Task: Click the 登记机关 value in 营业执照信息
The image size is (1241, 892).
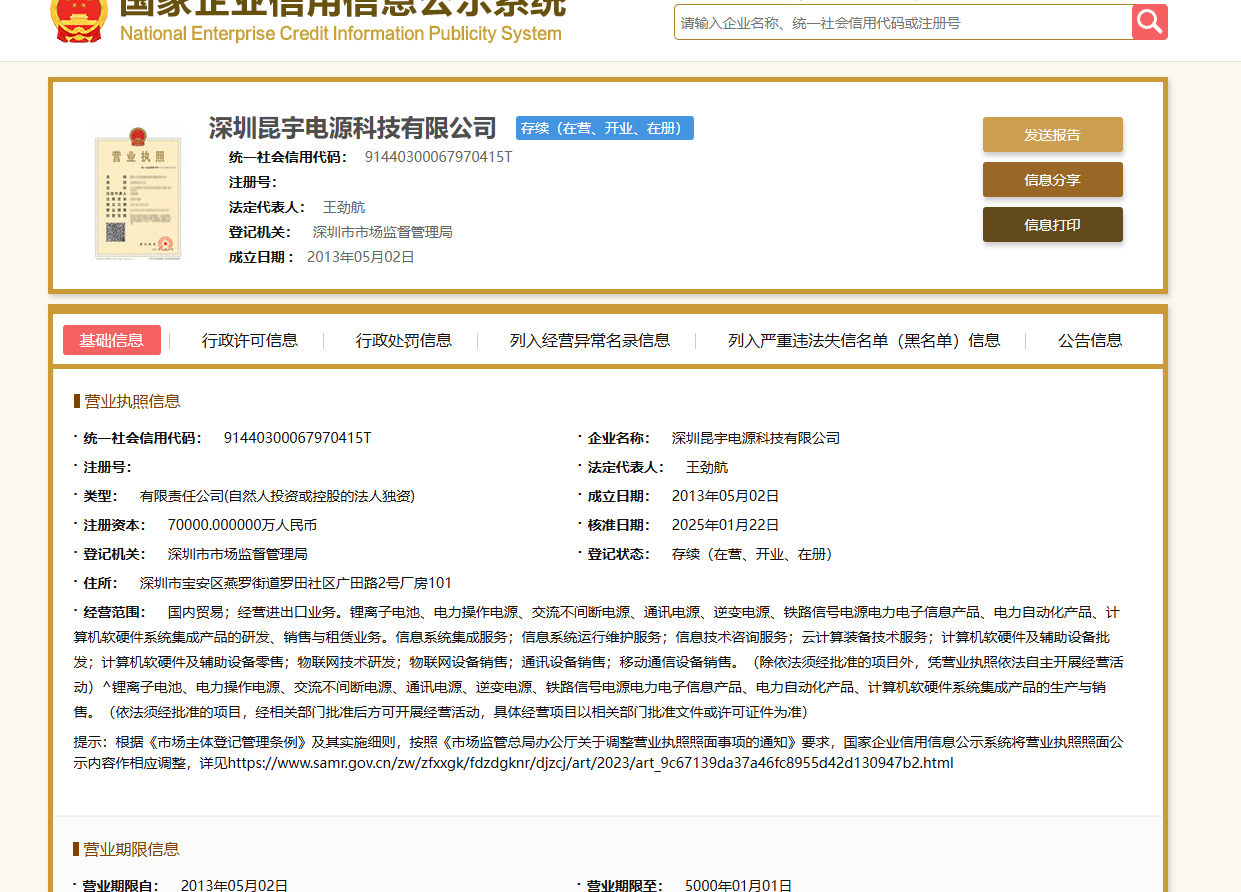Action: (238, 554)
